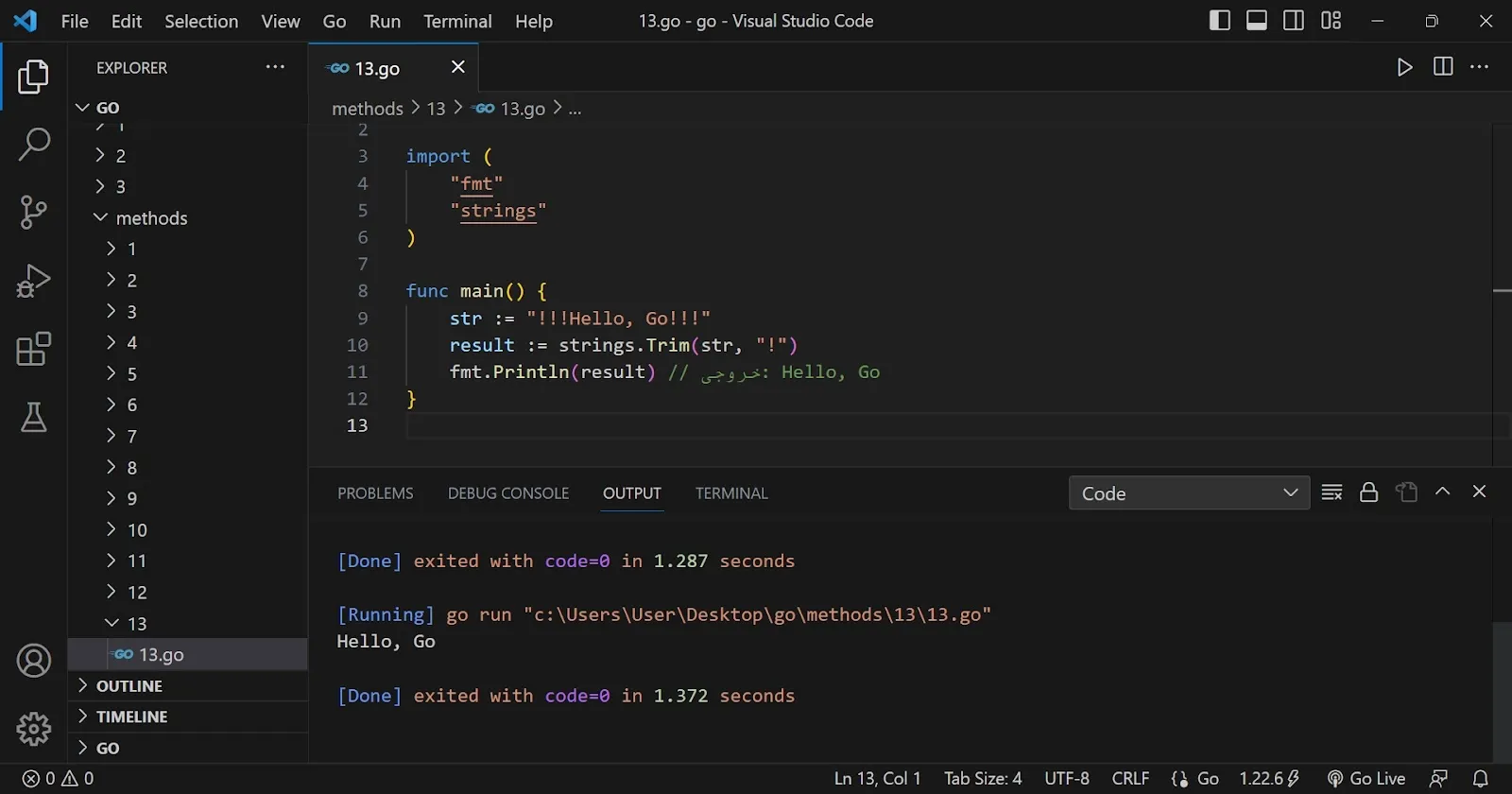Maximize the panel size chevron
This screenshot has width=1512, height=794.
coord(1443,492)
